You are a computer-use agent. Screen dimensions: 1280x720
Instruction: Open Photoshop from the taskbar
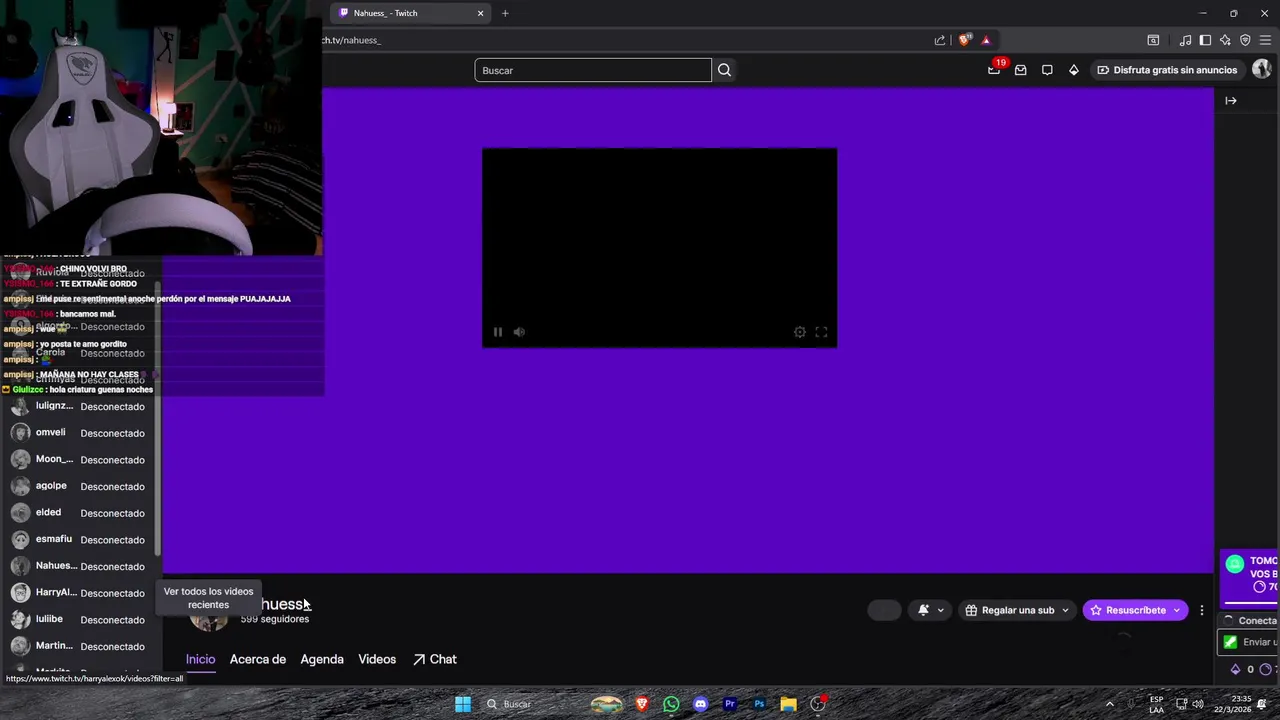tap(759, 704)
